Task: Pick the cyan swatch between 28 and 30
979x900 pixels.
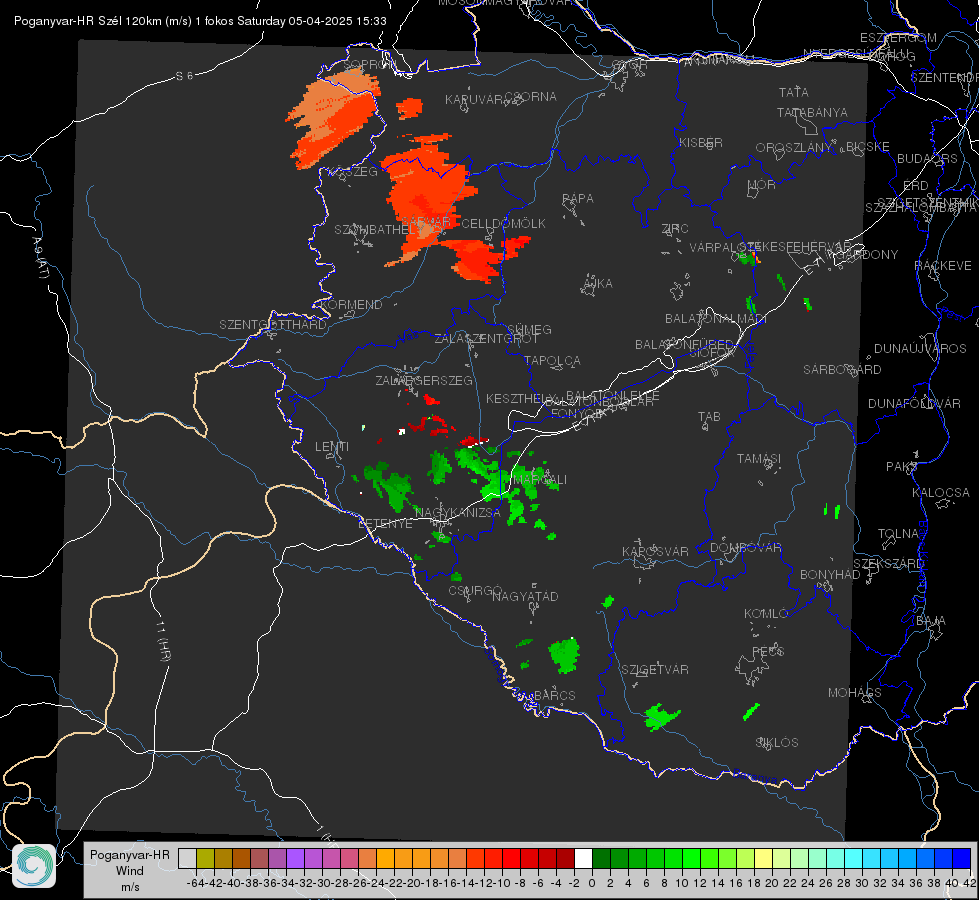Action: 853,858
